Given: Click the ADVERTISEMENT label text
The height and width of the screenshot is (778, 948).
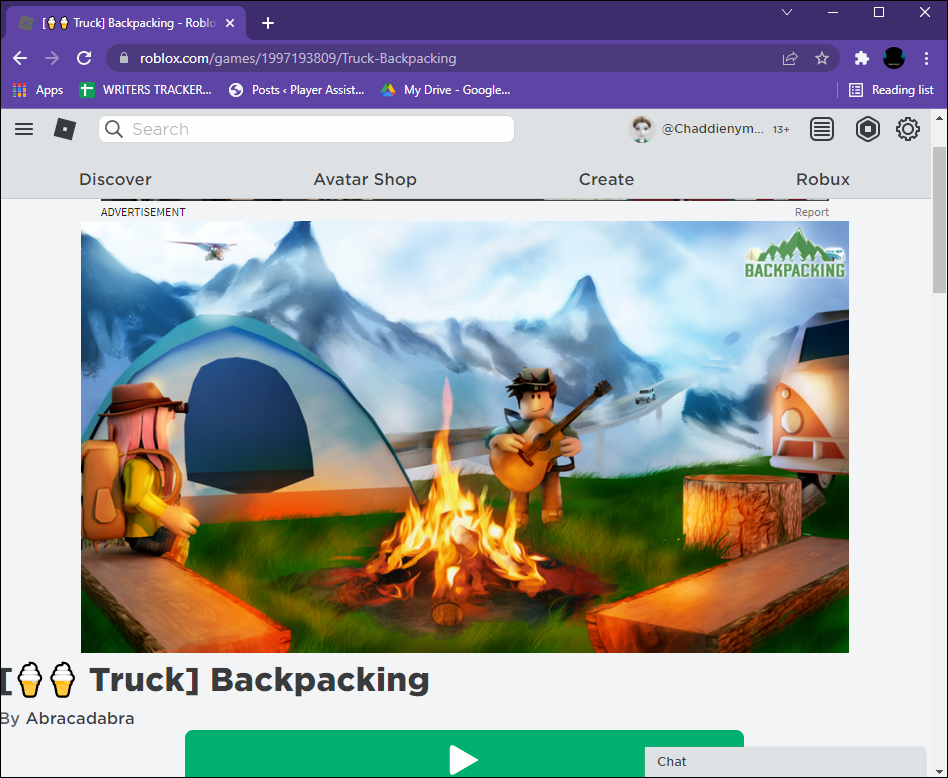Looking at the screenshot, I should pyautogui.click(x=143, y=212).
